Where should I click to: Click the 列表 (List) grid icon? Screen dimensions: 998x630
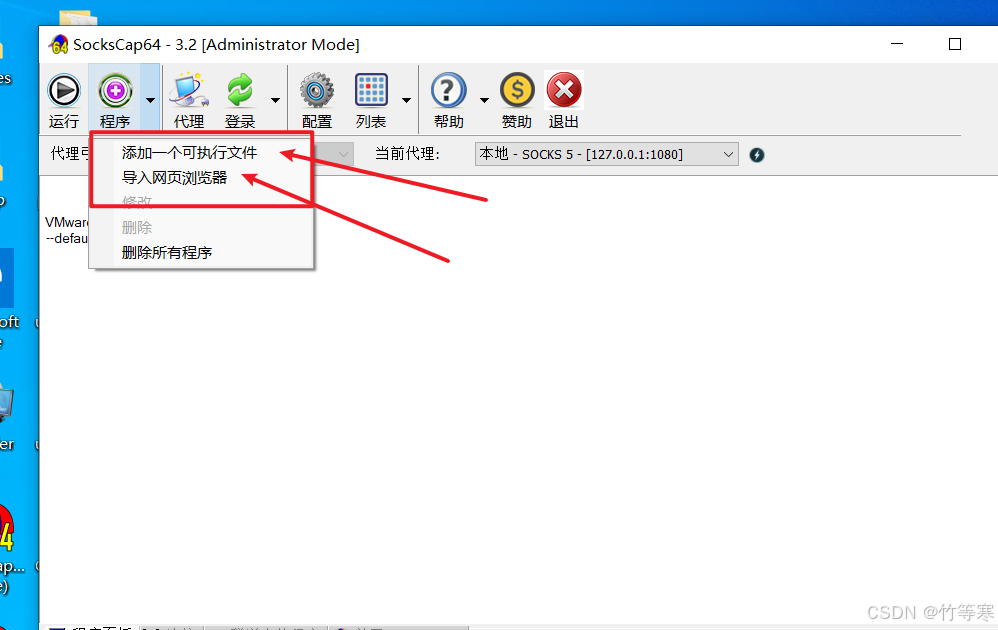[x=371, y=90]
